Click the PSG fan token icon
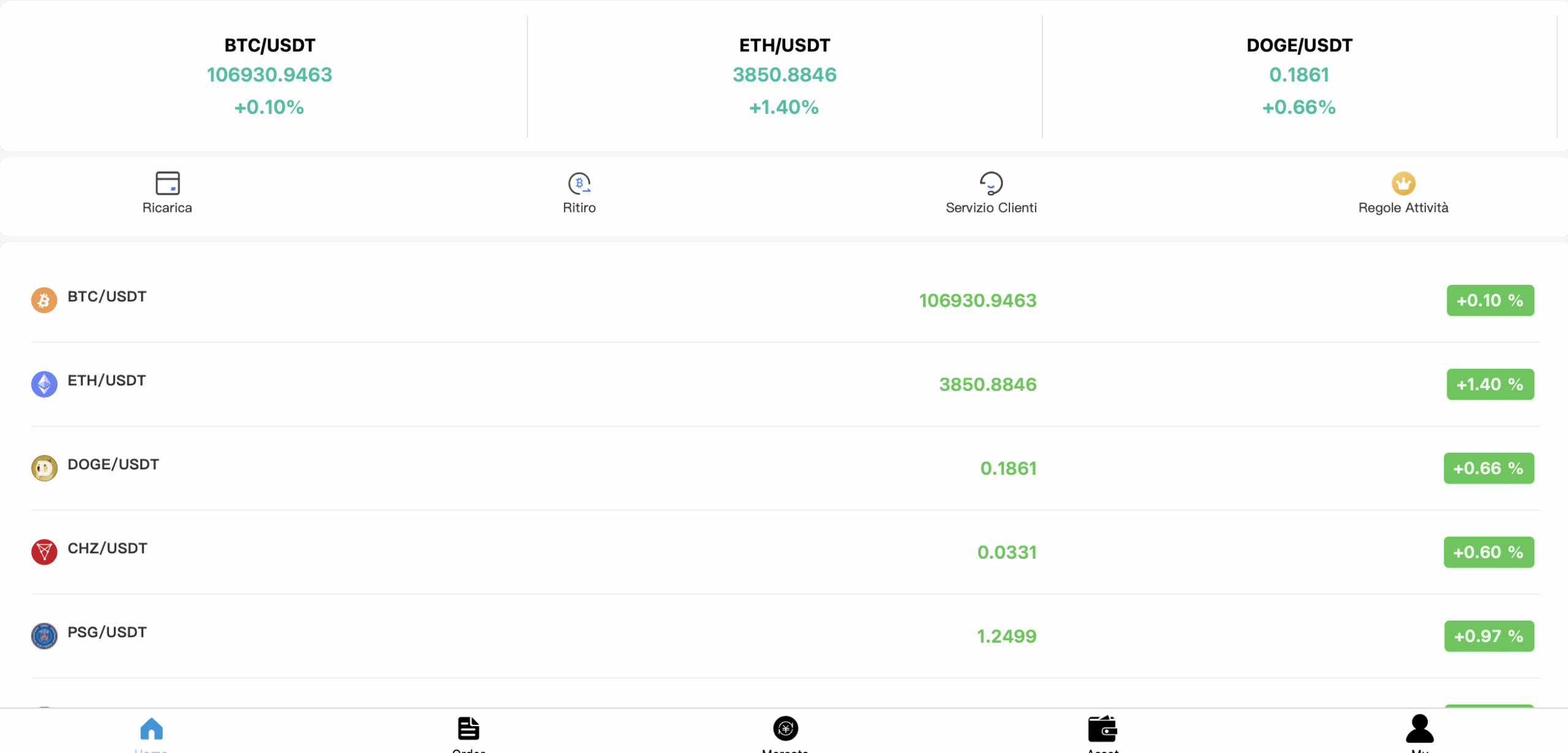 tap(44, 636)
